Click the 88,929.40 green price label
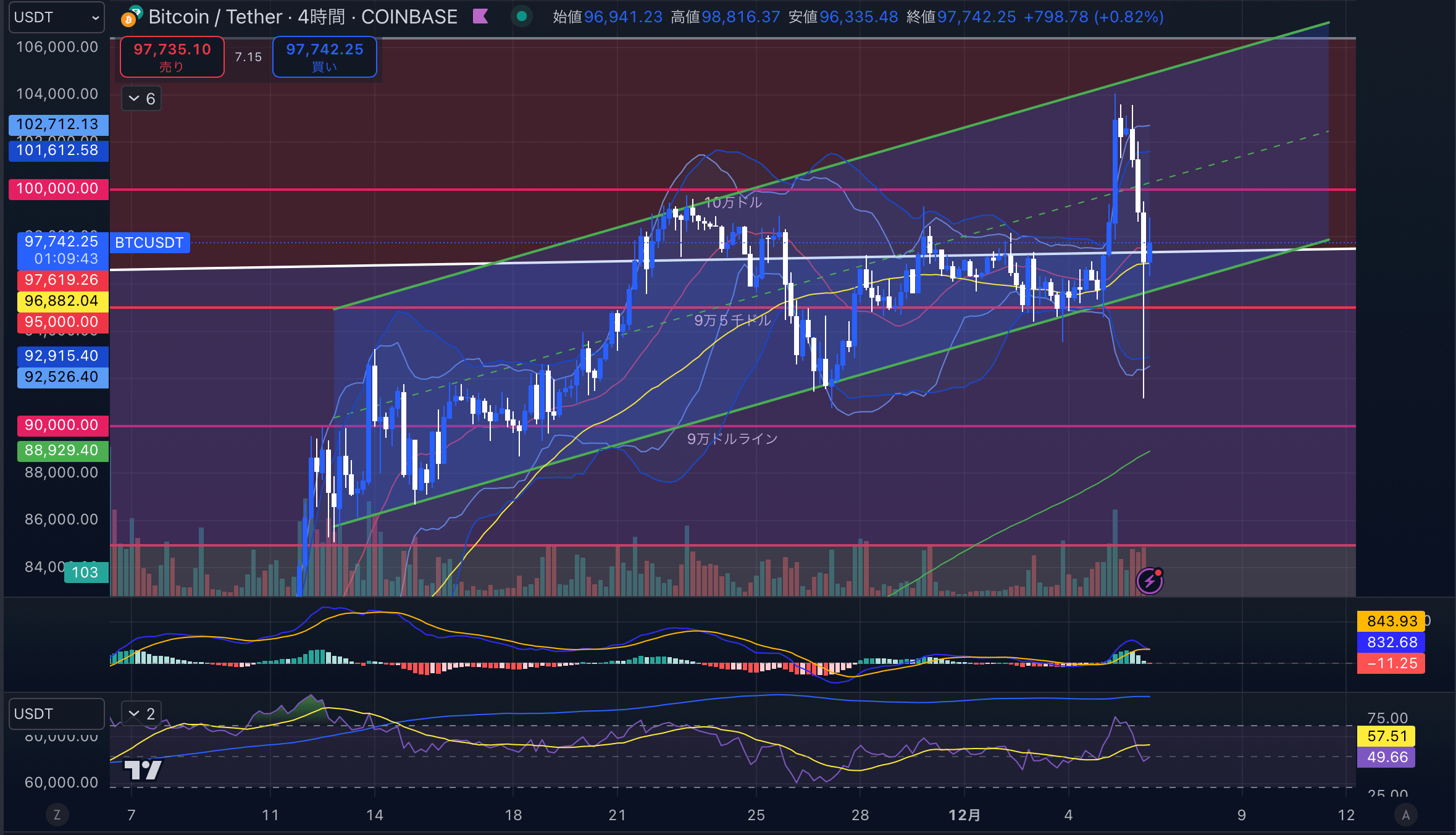Screen dimensions: 1456x835 coord(62,450)
